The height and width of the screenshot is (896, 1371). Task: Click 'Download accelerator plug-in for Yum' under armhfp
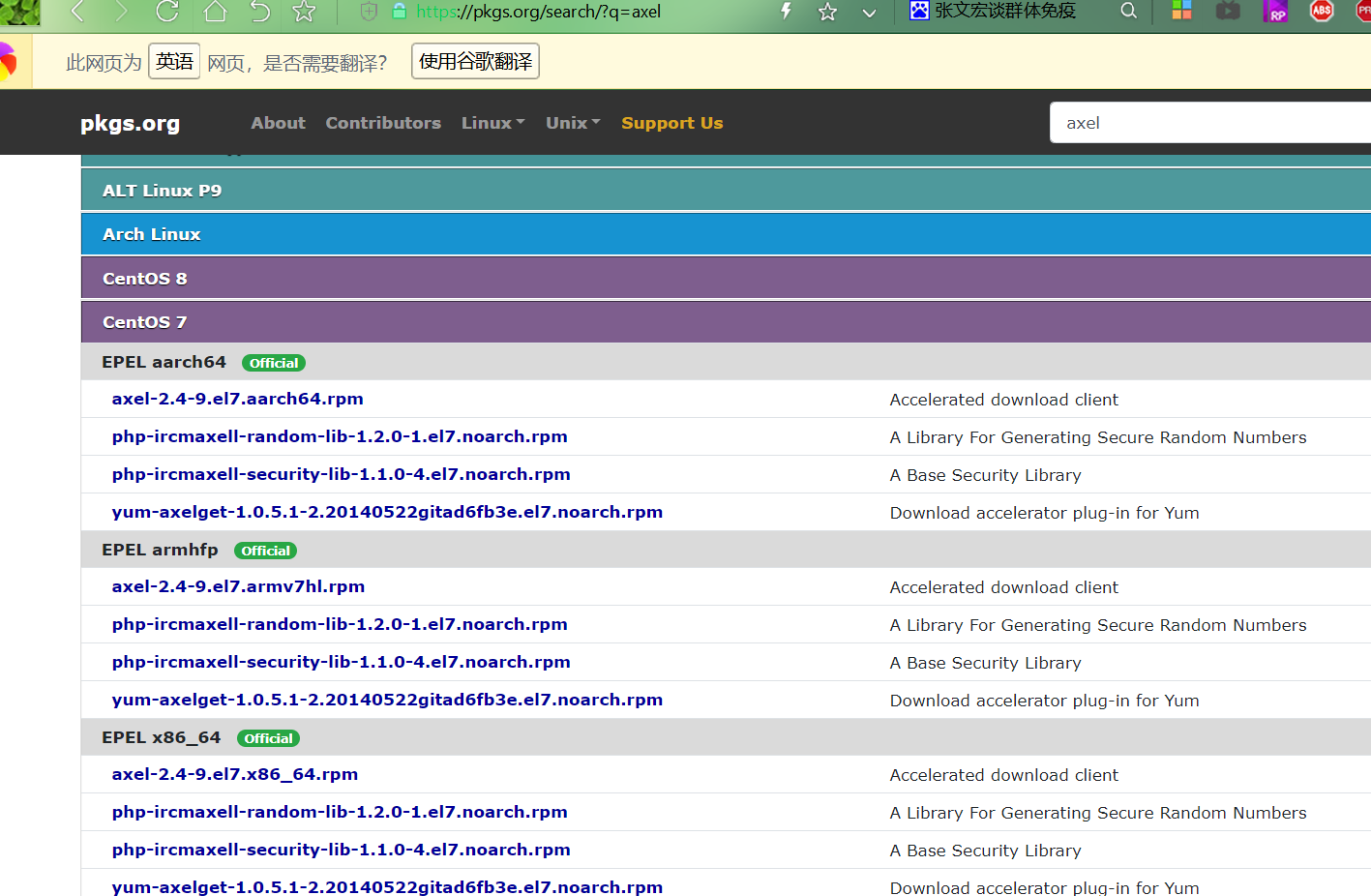1044,701
